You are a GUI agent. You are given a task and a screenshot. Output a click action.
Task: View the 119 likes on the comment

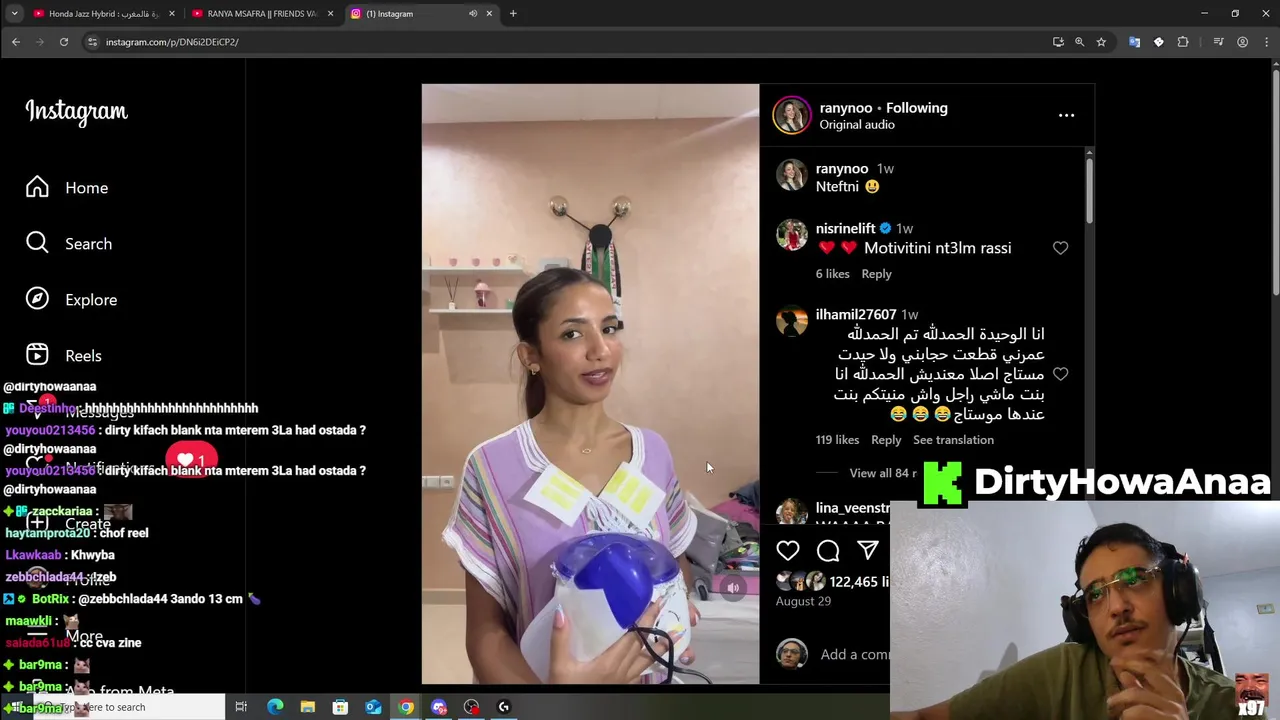[x=837, y=440]
